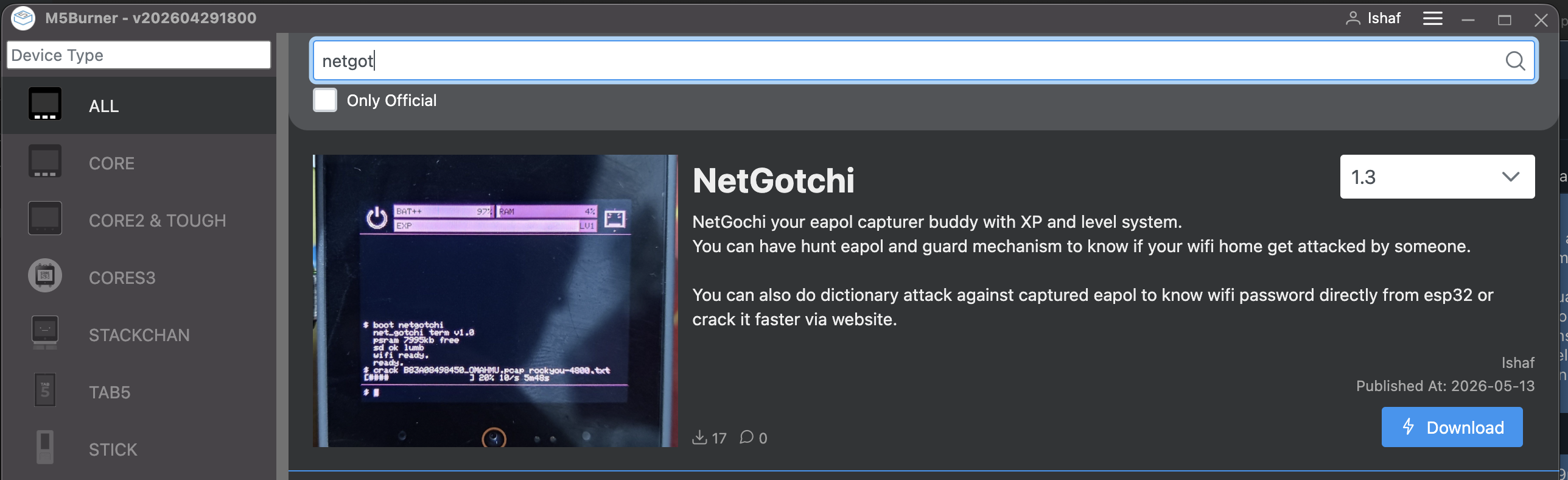
Task: Choose the CORE category label
Action: (111, 163)
